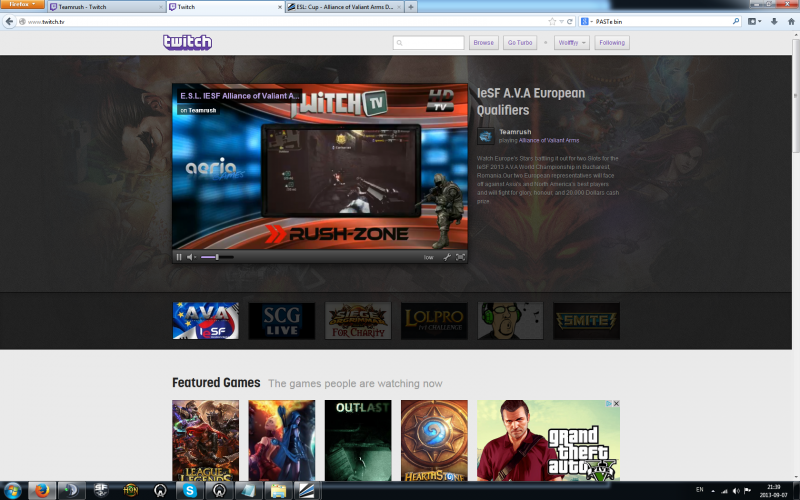Select the cartoon singer with headphones thumbnail
800x500 pixels.
point(510,320)
